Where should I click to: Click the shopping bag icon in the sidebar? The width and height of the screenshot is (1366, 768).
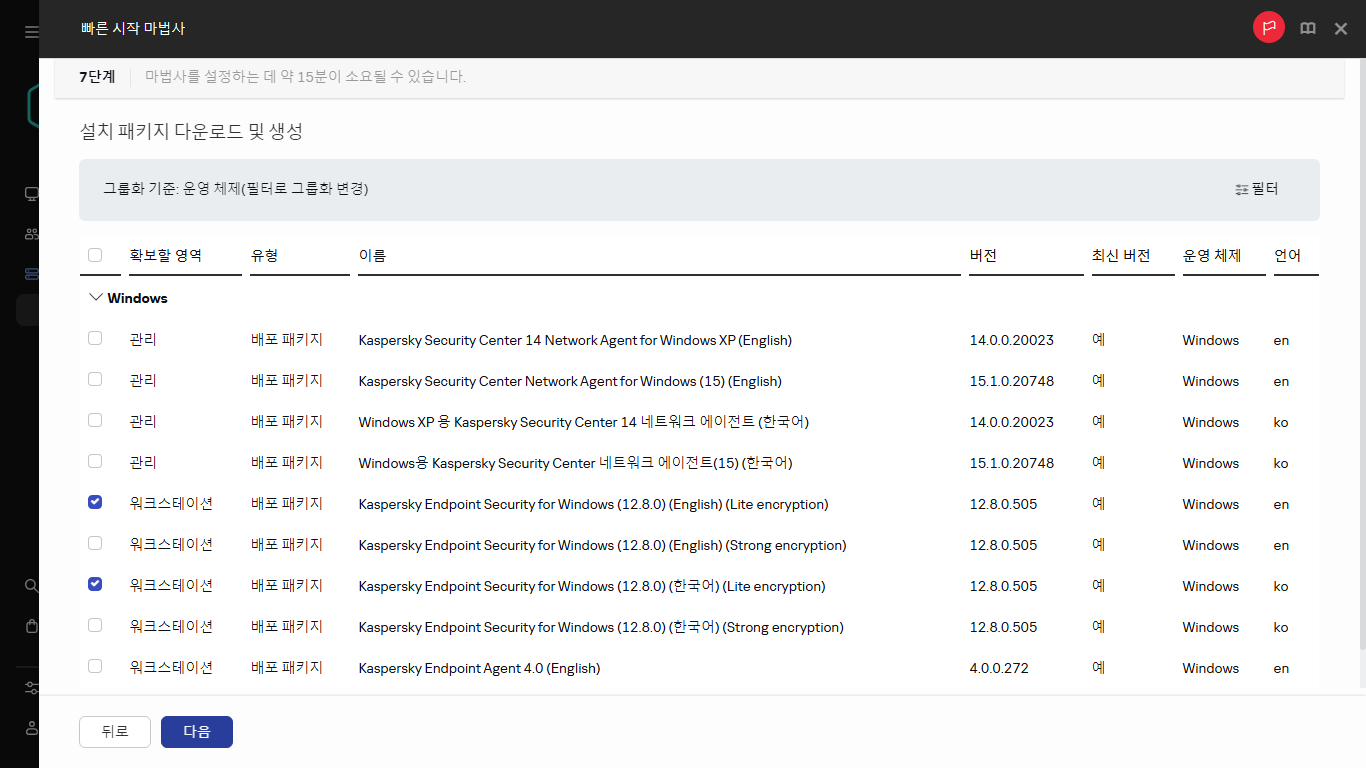coord(31,626)
